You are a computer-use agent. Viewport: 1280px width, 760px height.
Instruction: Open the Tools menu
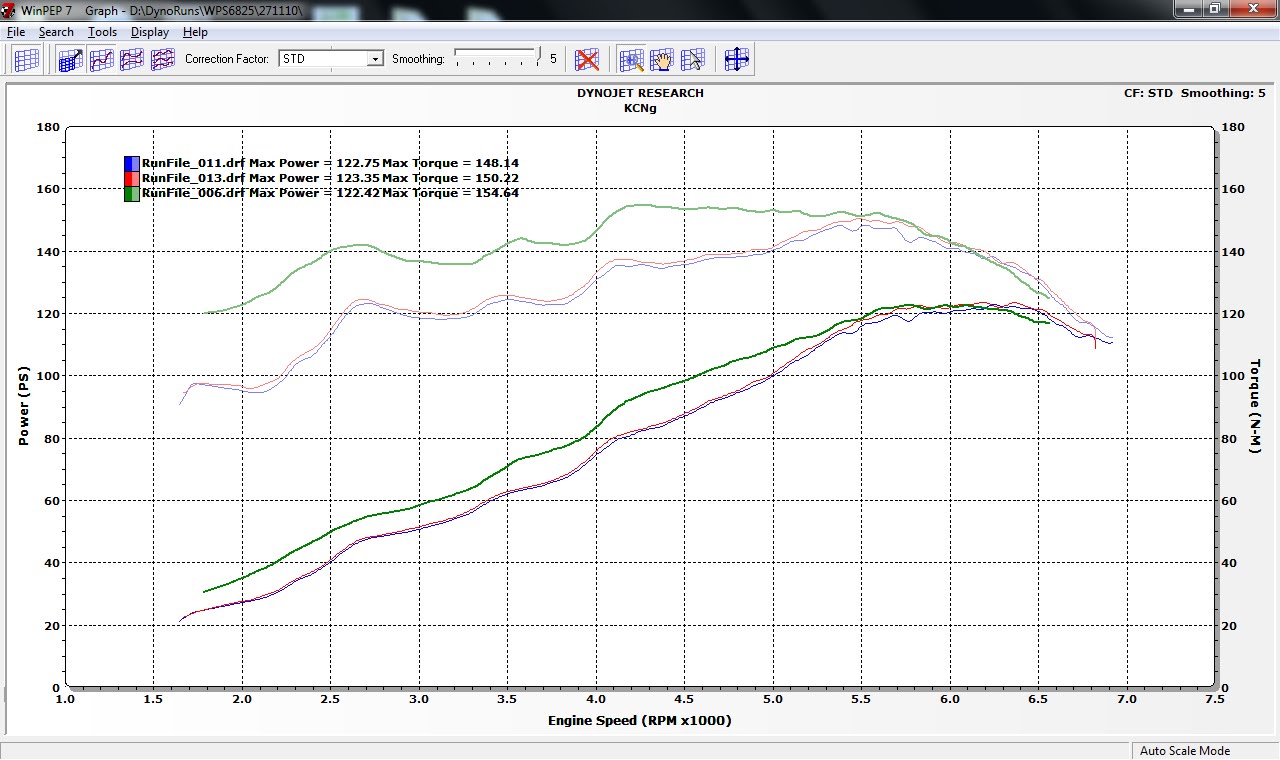pos(101,31)
